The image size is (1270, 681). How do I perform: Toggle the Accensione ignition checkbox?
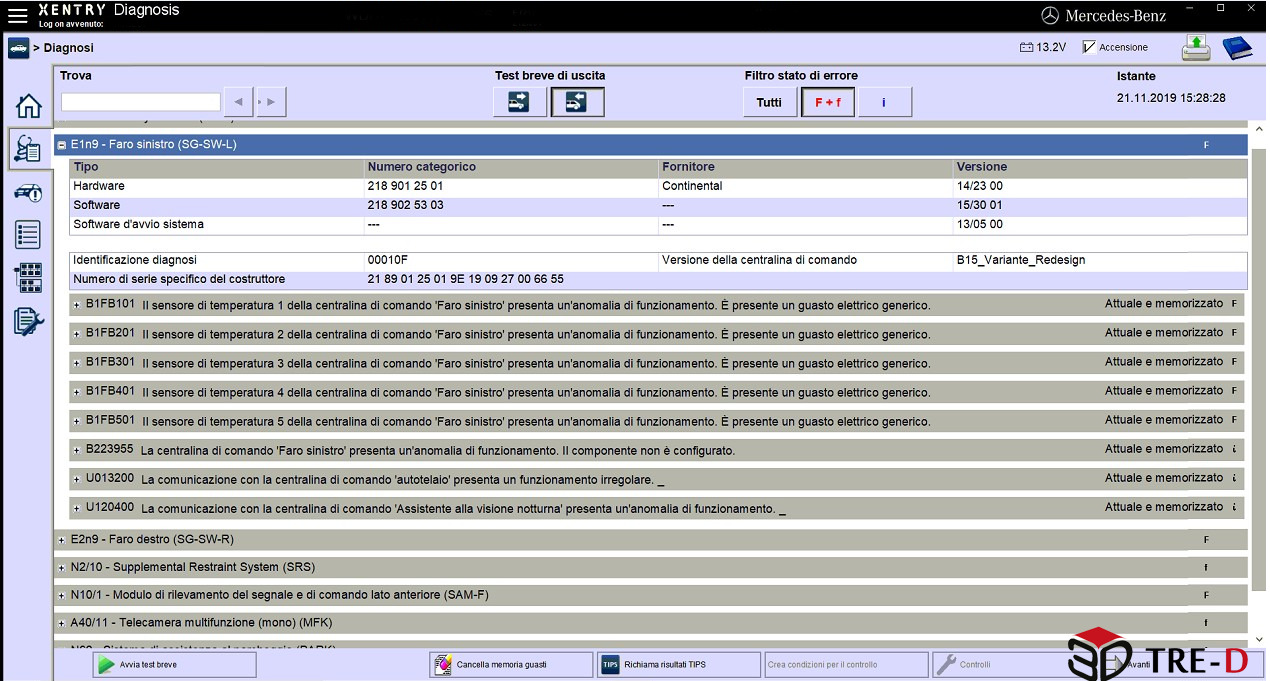pos(1089,47)
